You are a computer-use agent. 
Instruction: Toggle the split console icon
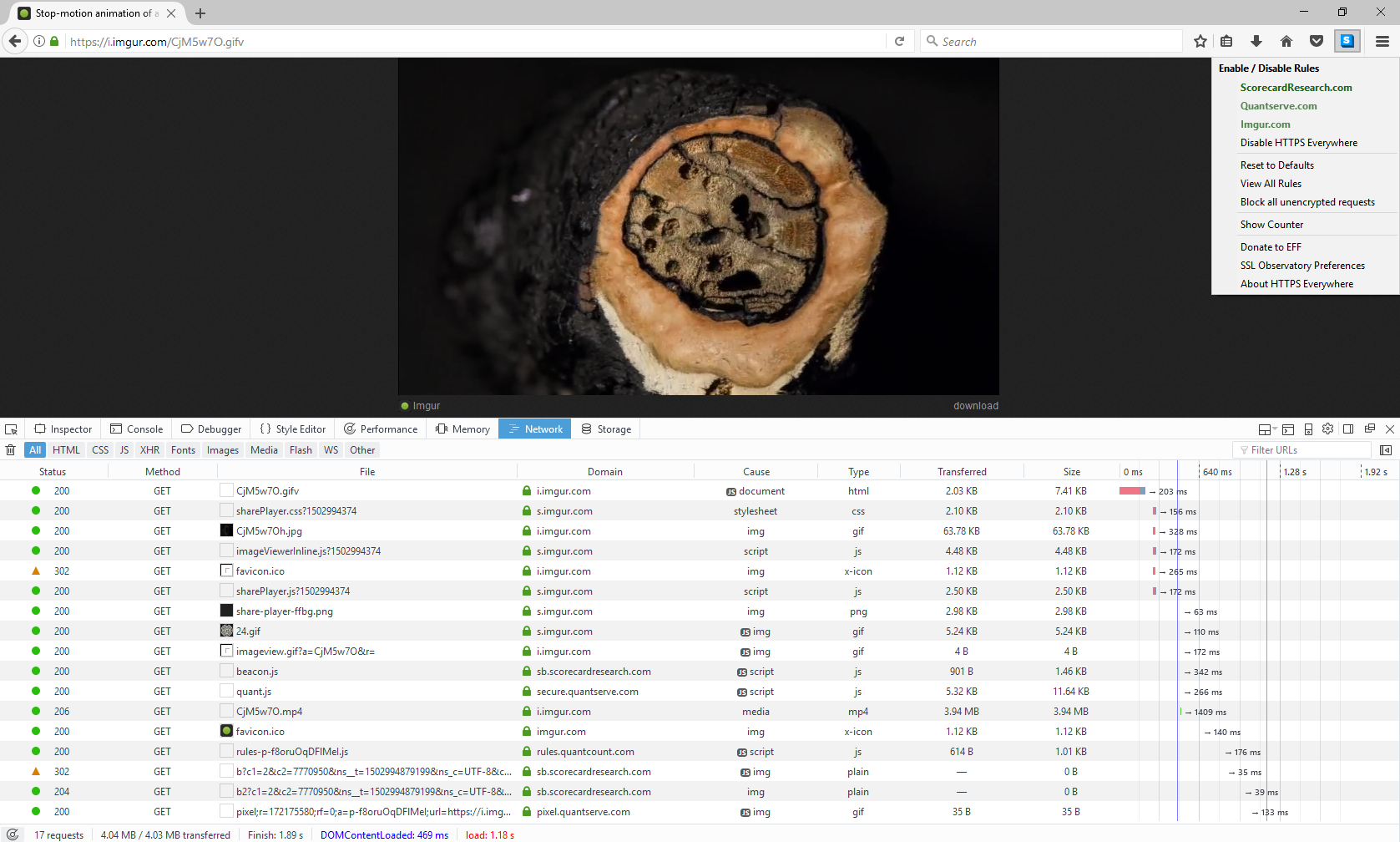(x=1288, y=429)
